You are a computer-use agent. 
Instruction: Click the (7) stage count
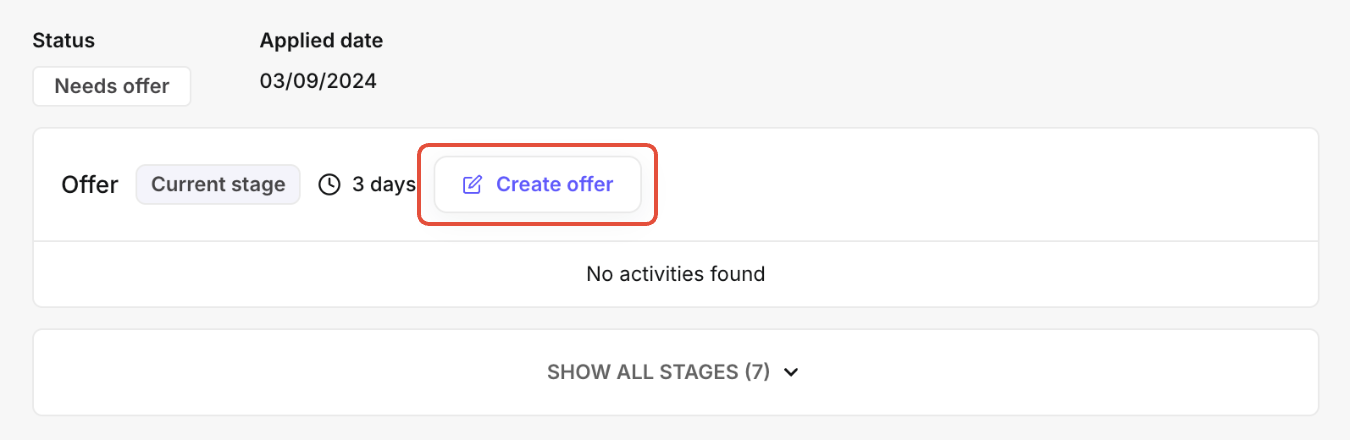[x=757, y=373]
